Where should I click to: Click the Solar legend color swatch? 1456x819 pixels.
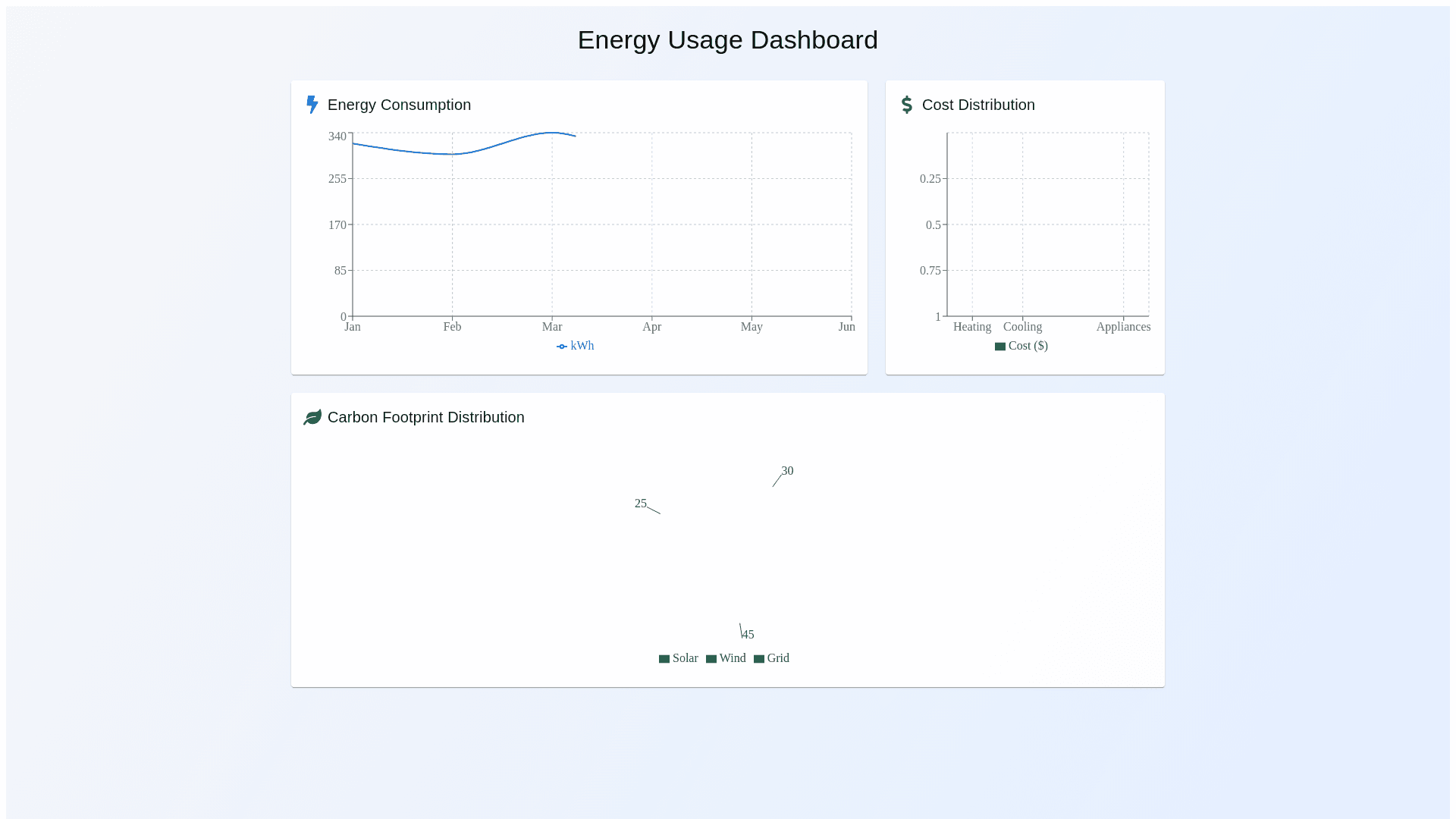tap(664, 659)
